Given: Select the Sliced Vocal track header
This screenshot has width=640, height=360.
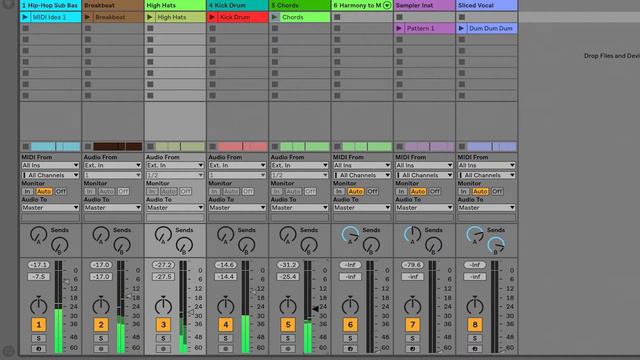Looking at the screenshot, I should (x=487, y=5).
